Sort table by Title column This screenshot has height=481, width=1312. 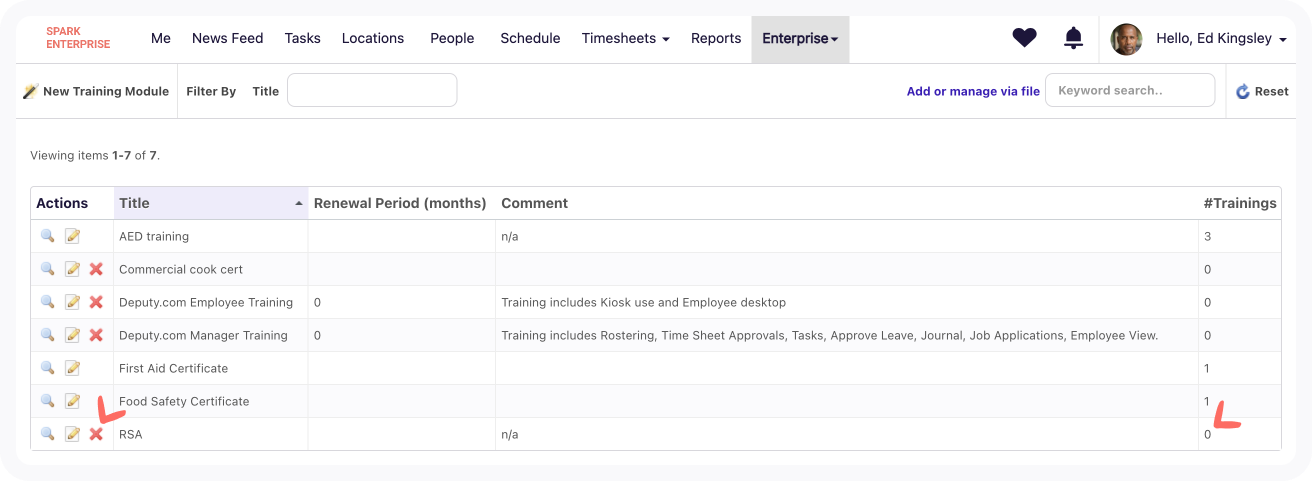coord(211,203)
